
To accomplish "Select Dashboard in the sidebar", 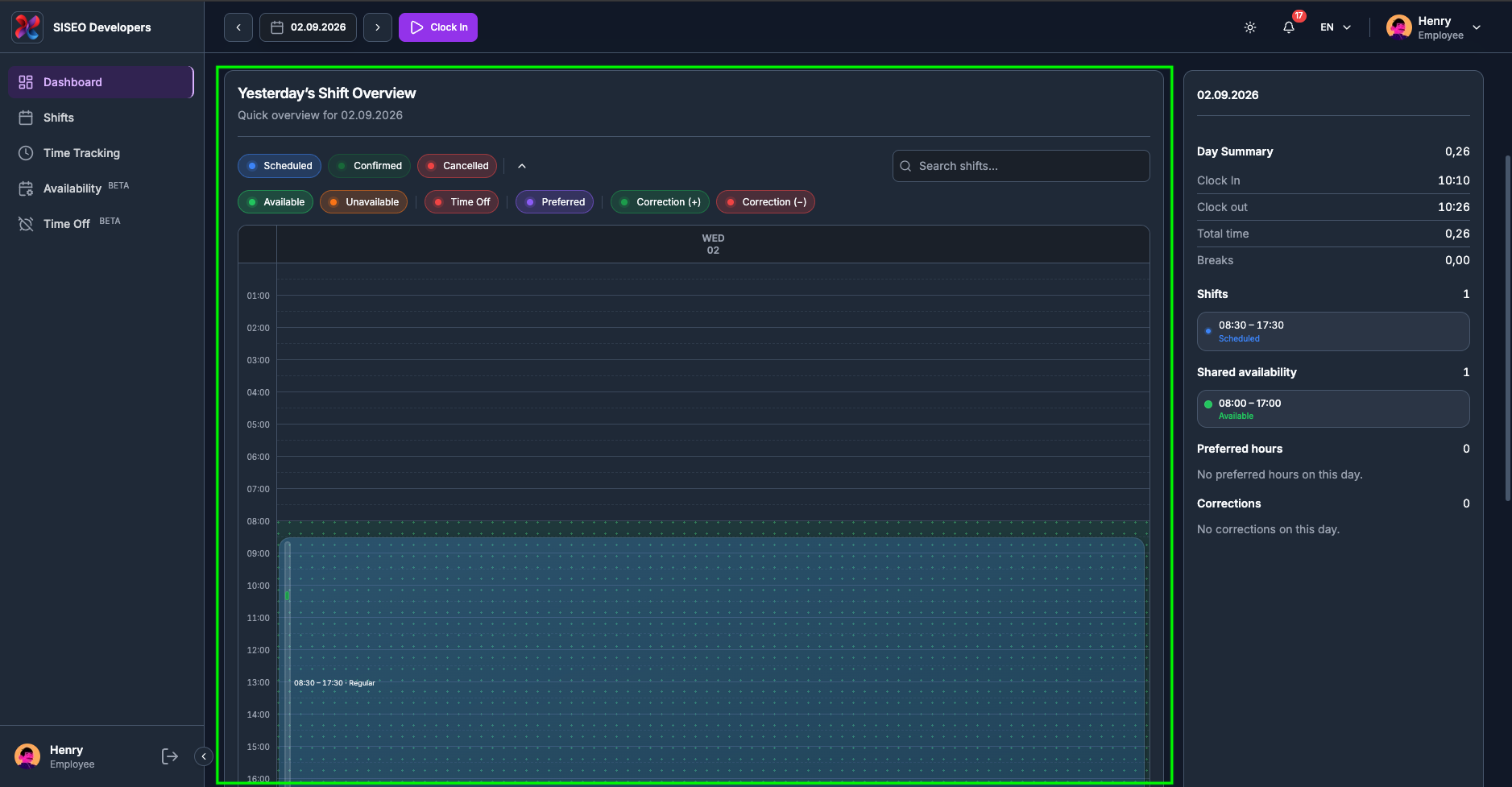I will tap(101, 82).
